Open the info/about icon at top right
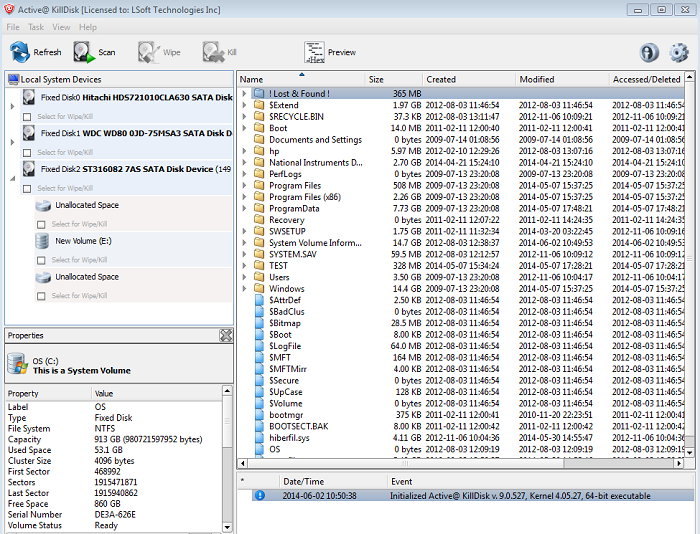Image resolution: width=700 pixels, height=534 pixels. tap(649, 53)
